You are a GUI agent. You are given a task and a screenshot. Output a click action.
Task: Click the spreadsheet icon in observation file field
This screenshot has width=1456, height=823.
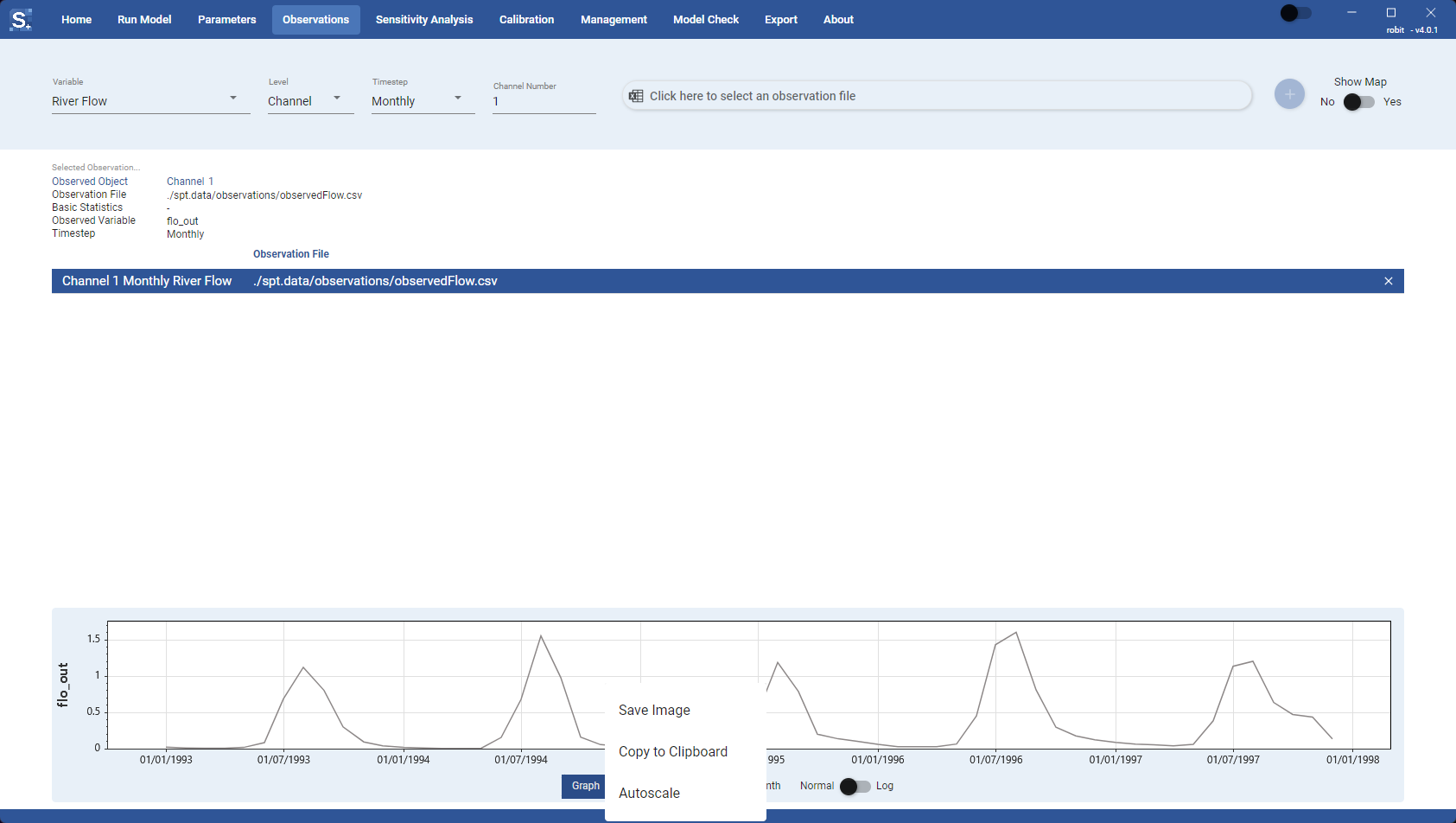[x=636, y=96]
